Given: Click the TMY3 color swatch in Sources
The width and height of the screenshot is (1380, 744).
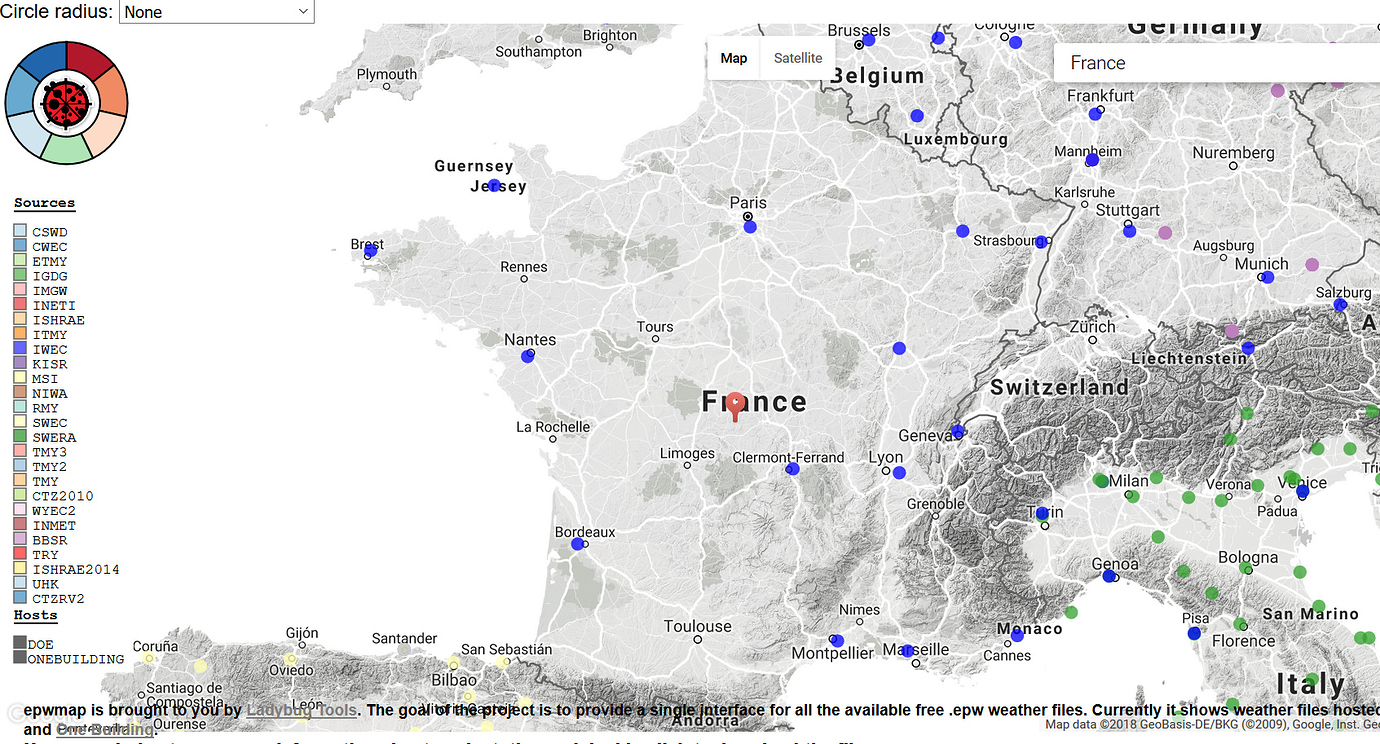Looking at the screenshot, I should click(x=19, y=451).
